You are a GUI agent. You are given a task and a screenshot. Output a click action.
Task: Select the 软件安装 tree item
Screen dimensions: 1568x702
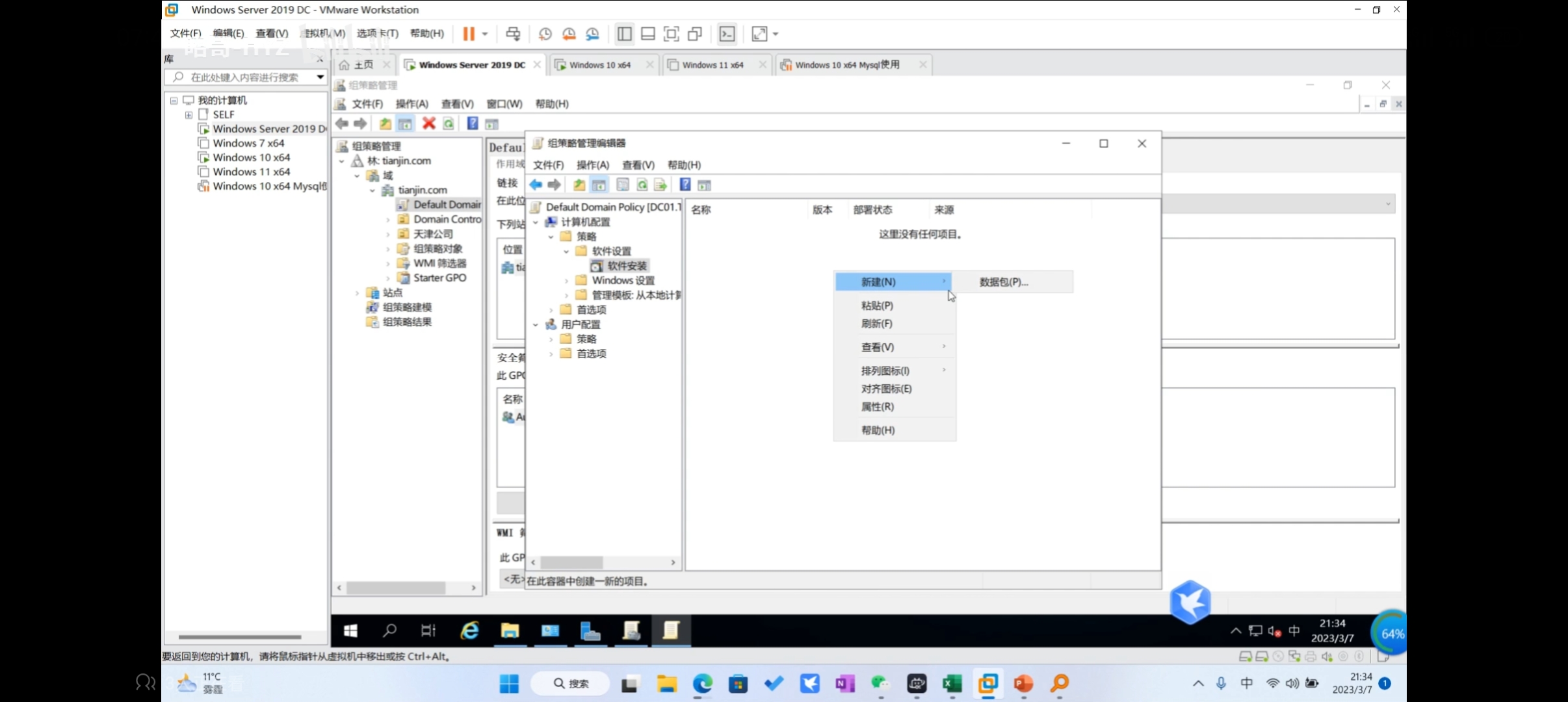pyautogui.click(x=627, y=266)
